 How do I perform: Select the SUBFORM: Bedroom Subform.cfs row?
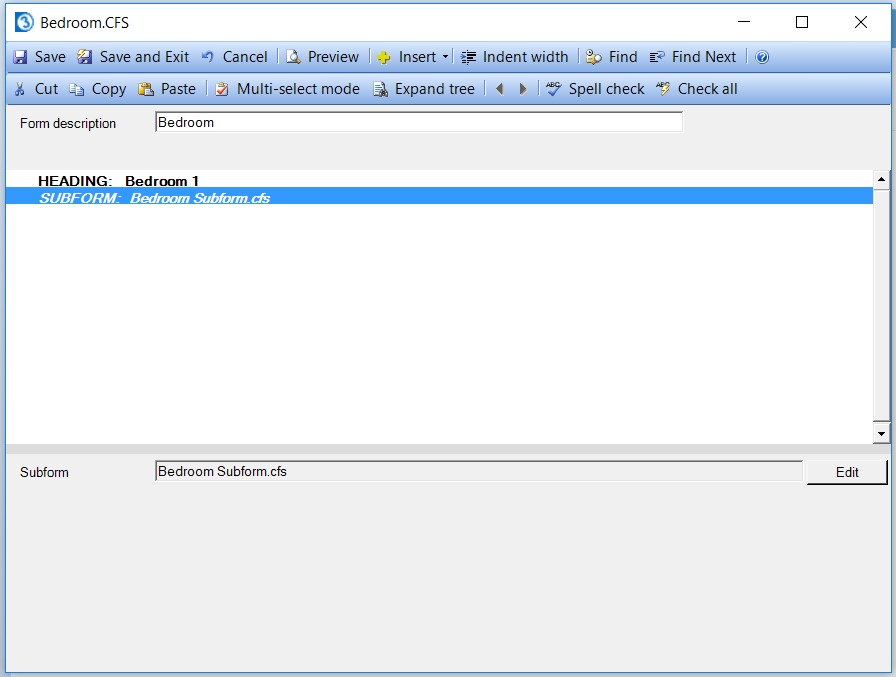click(439, 196)
